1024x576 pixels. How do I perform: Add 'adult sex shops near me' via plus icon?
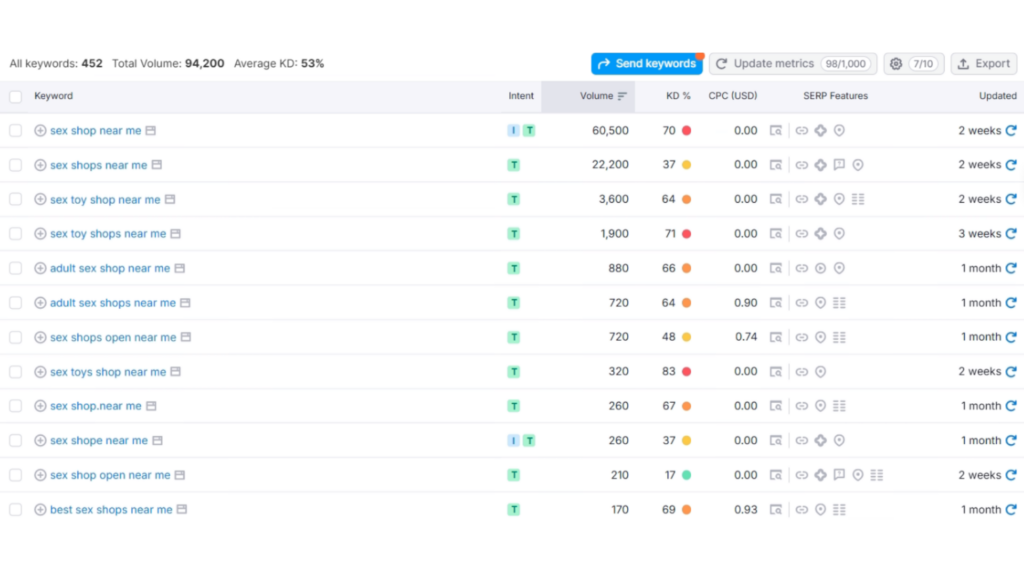(40, 303)
